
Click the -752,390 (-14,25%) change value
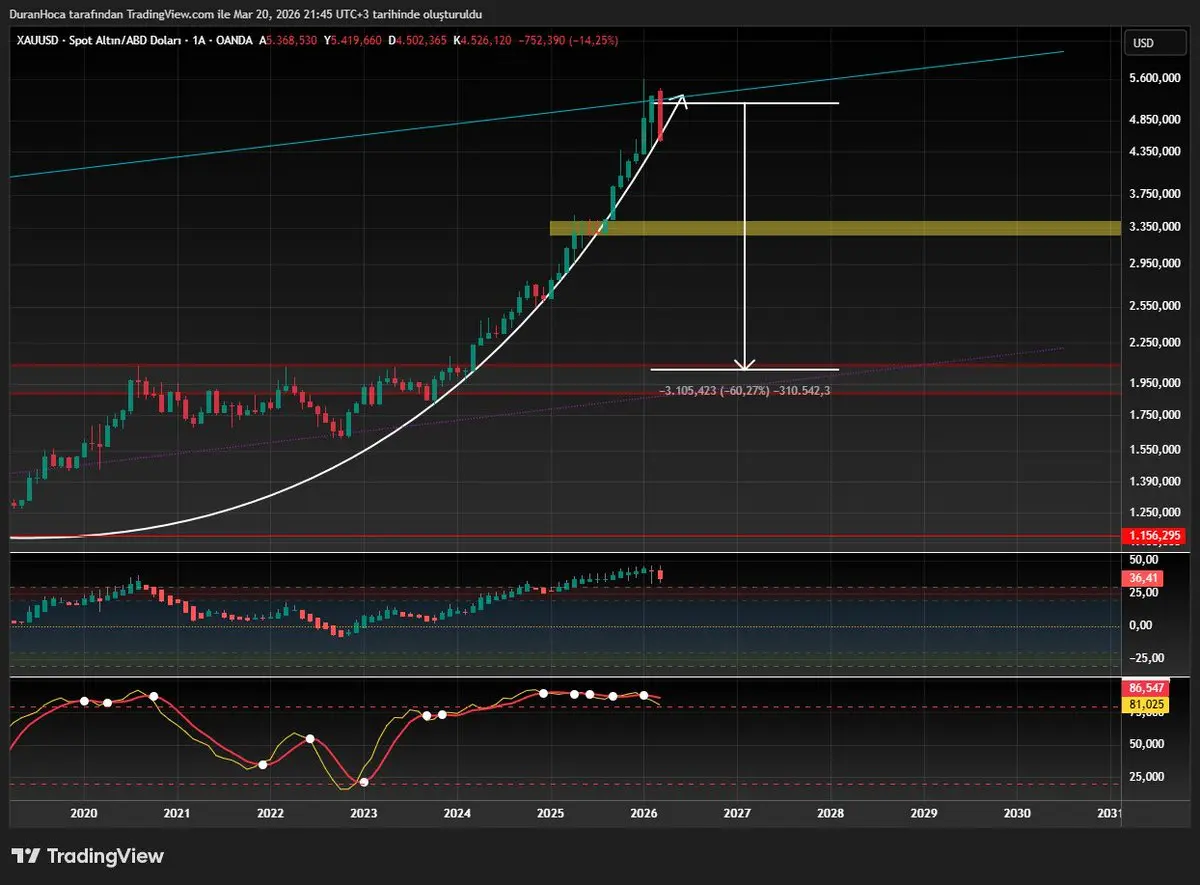(x=567, y=41)
